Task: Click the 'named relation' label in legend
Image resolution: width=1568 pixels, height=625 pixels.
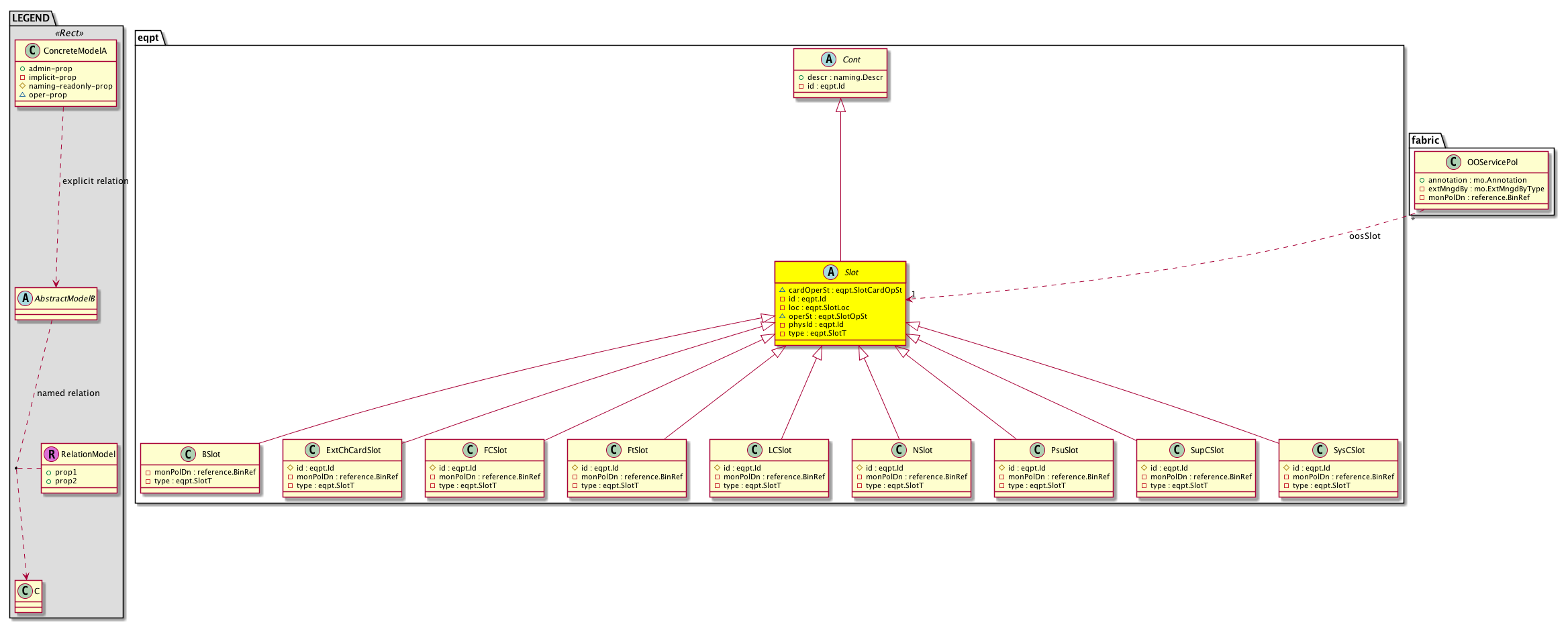Action: (x=68, y=393)
